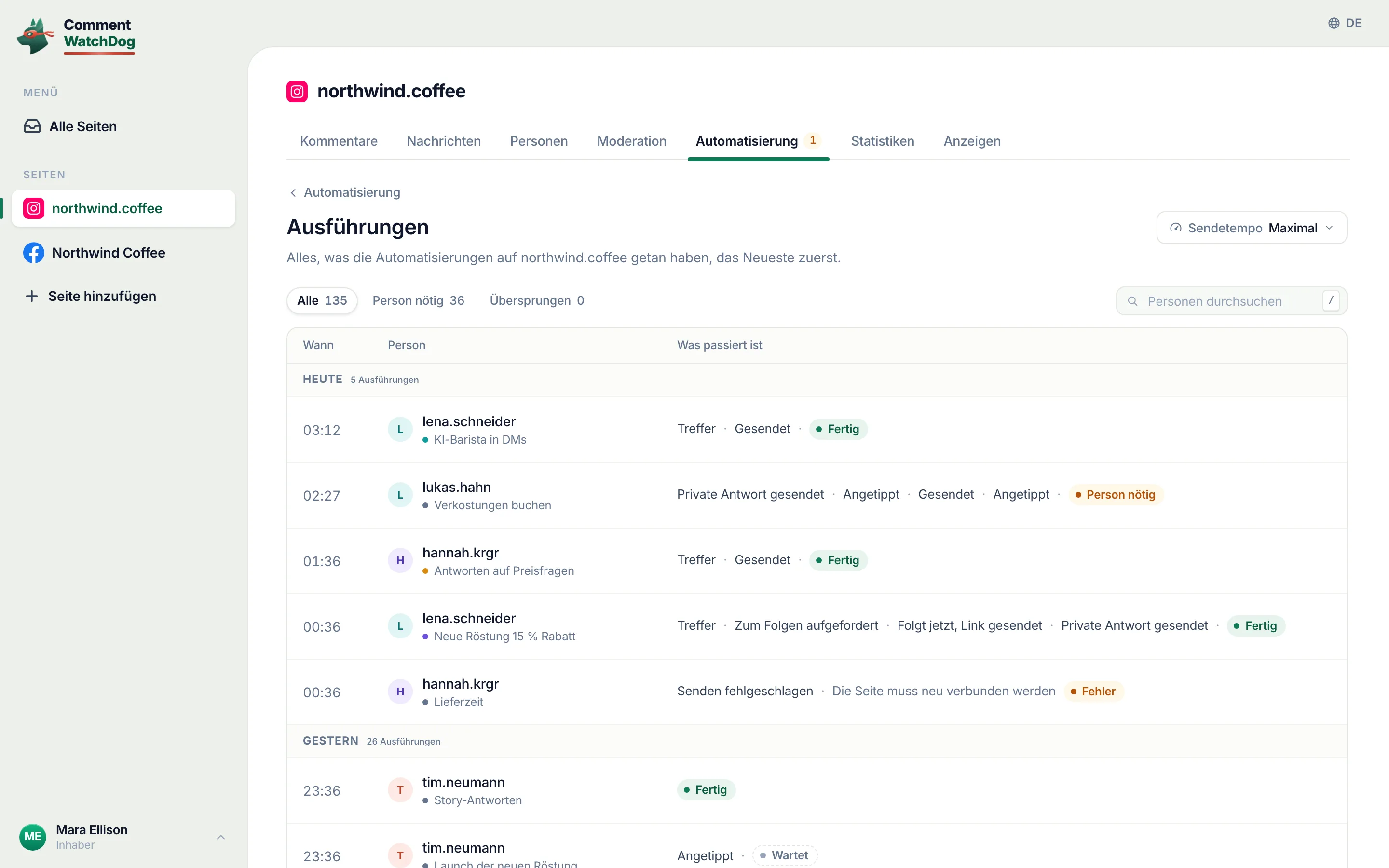Click the Personen durchsuchen search field

(x=1231, y=301)
